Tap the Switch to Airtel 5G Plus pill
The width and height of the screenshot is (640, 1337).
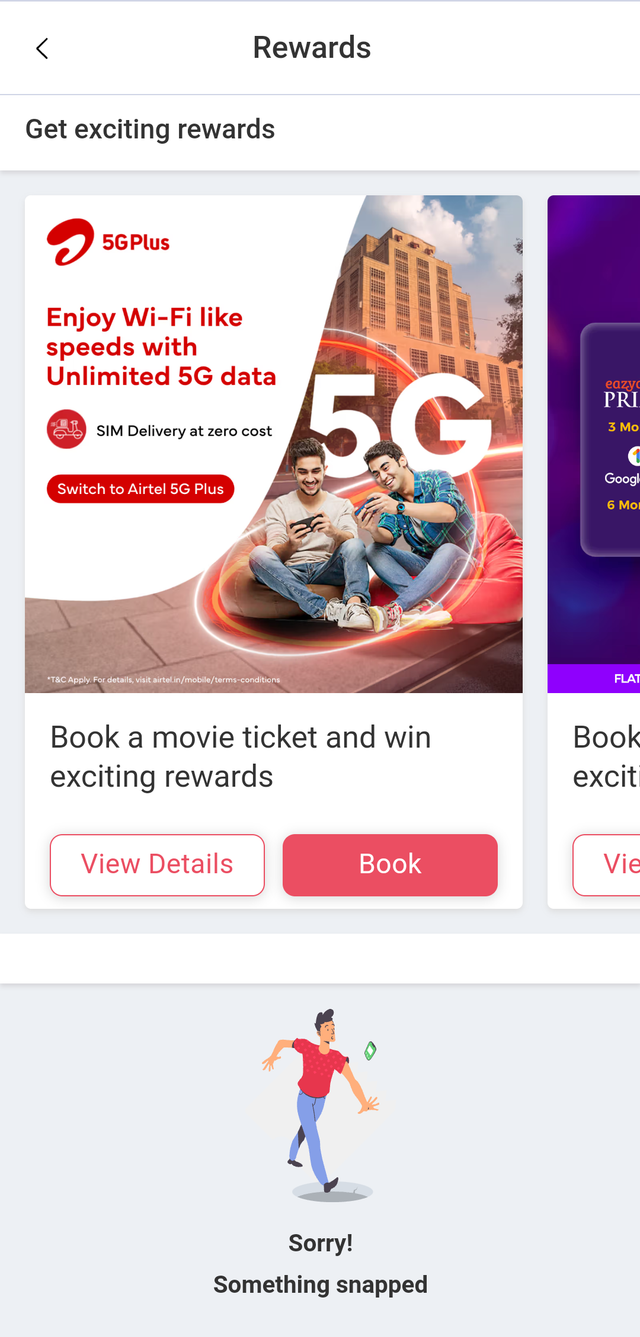pyautogui.click(x=140, y=489)
